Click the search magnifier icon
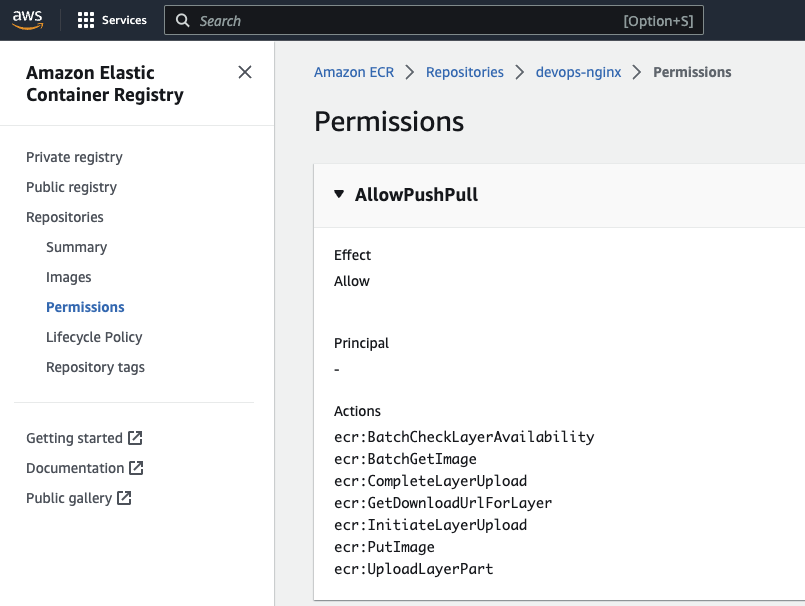The image size is (805, 606). pos(182,20)
